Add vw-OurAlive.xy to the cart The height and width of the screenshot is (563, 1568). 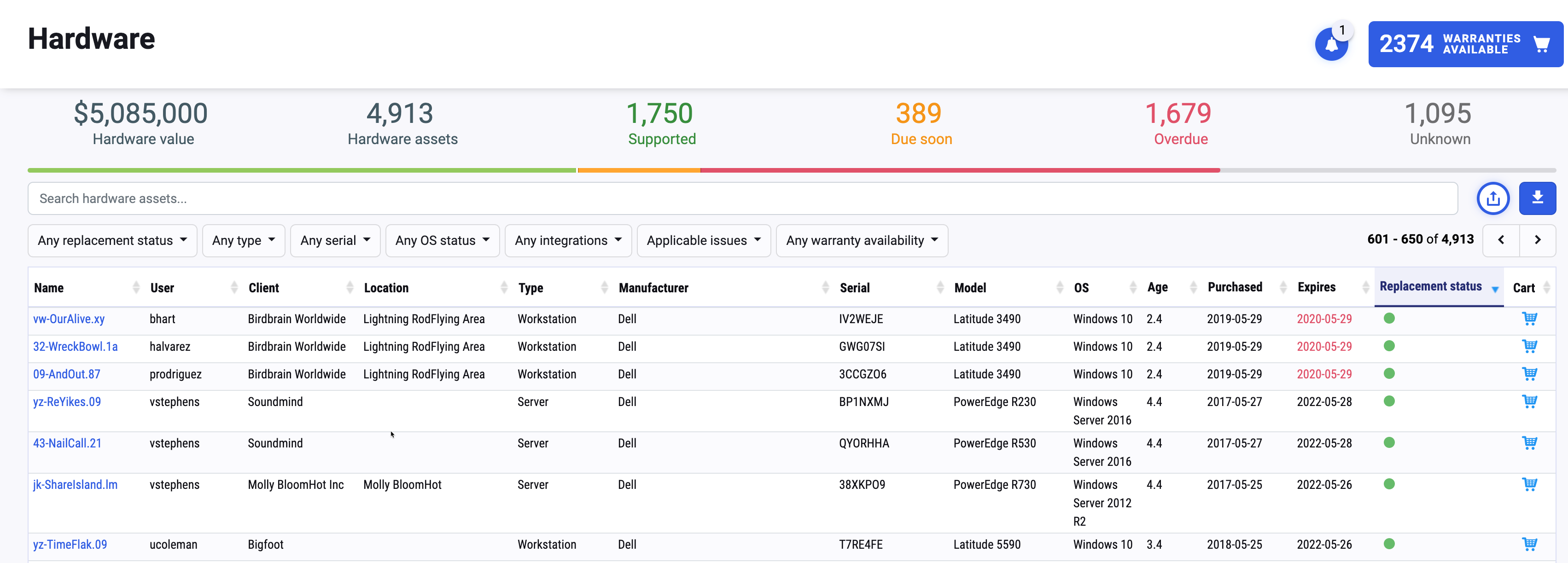1529,318
